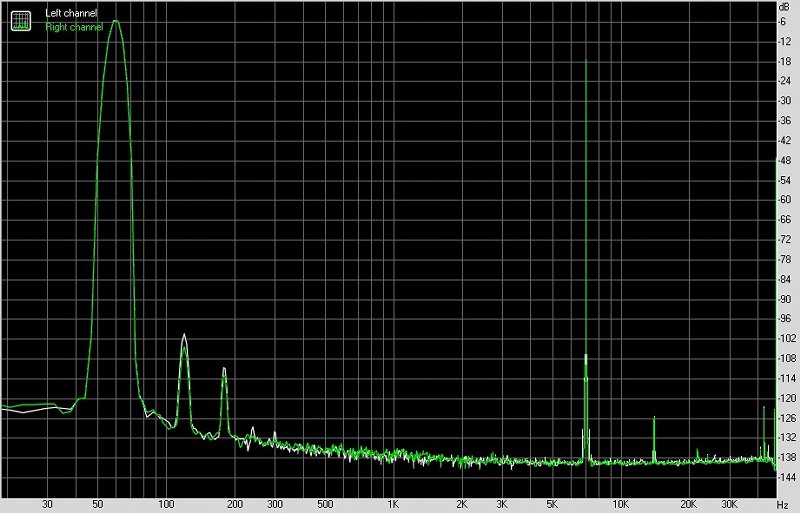This screenshot has height=513, width=800.
Task: Click the 1K frequency axis label
Action: click(393, 505)
